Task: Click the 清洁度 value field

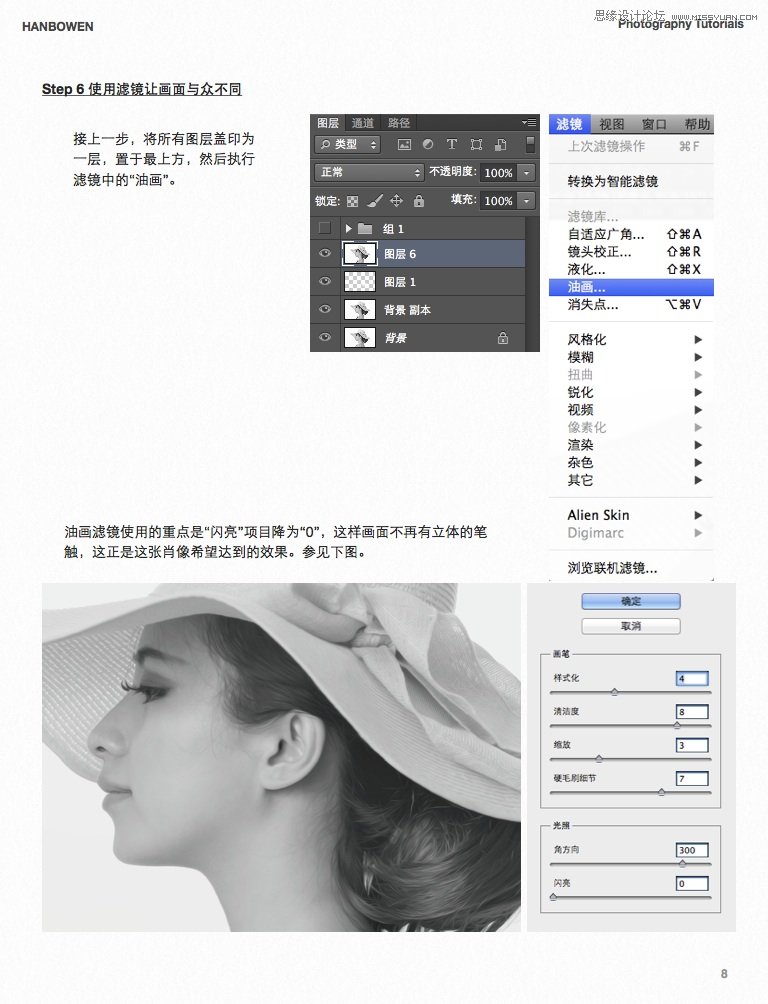Action: coord(692,711)
